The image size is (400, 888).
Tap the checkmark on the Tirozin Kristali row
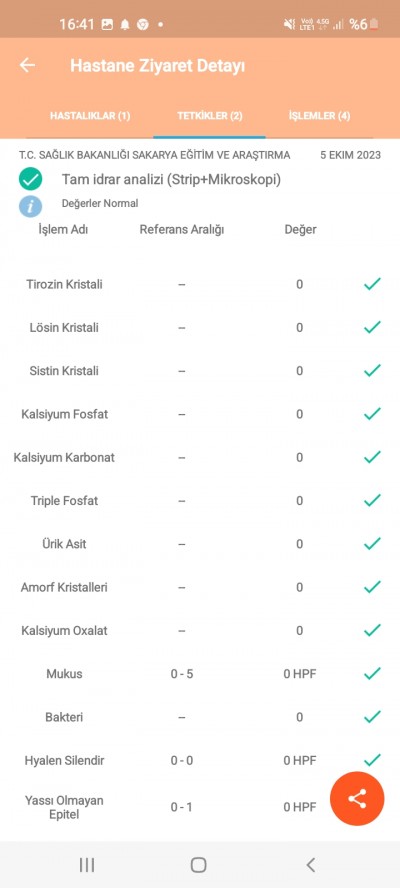point(372,284)
